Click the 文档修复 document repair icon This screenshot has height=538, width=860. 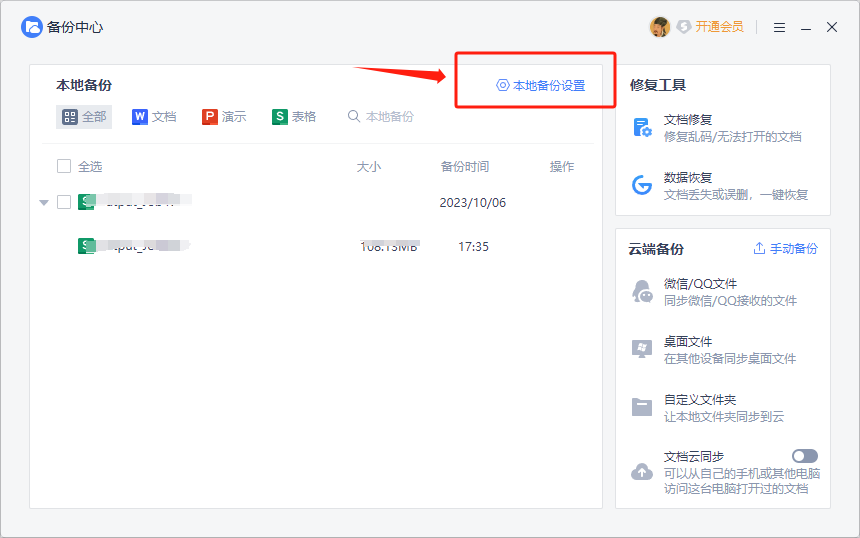(642, 128)
